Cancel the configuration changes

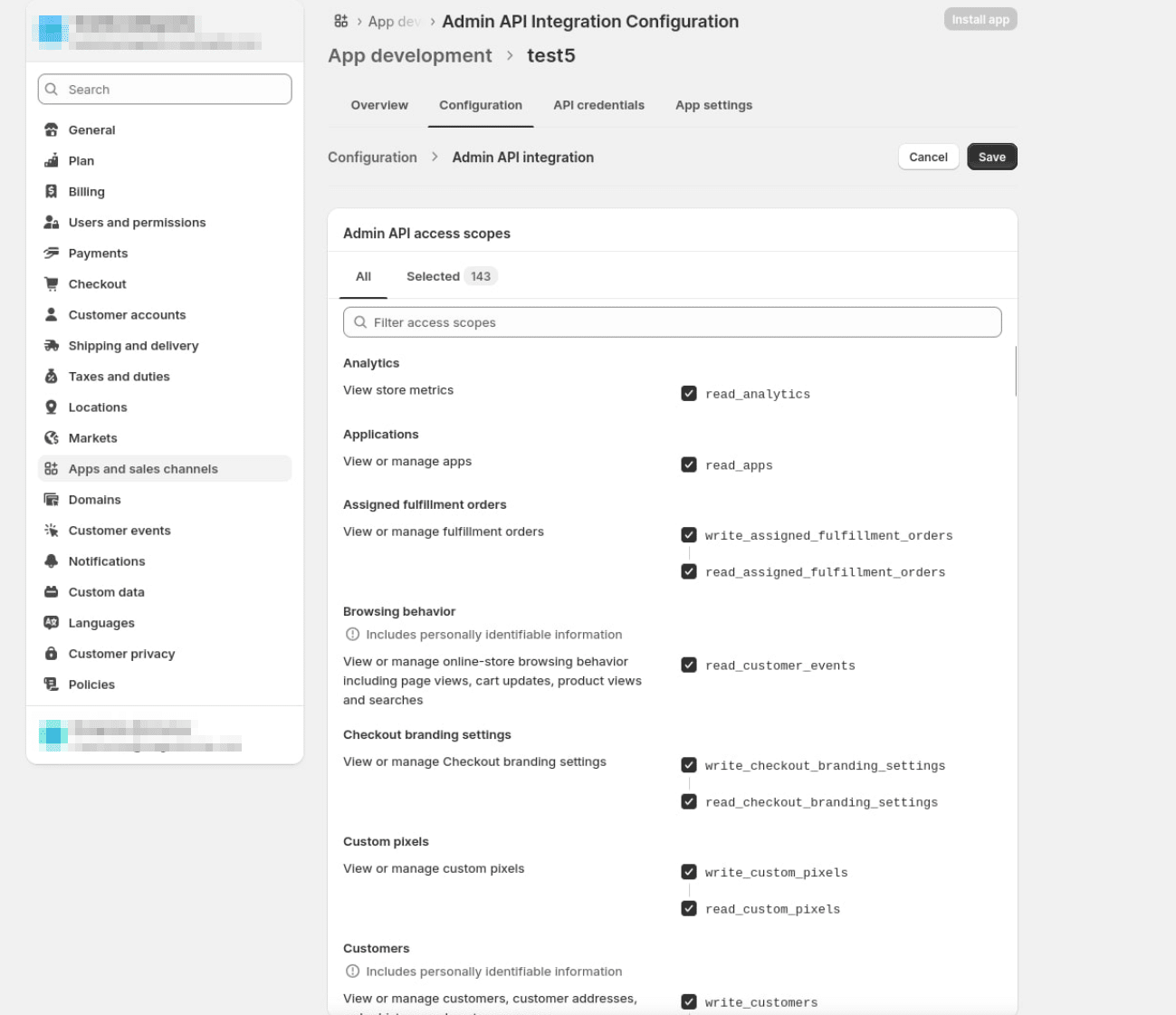928,157
